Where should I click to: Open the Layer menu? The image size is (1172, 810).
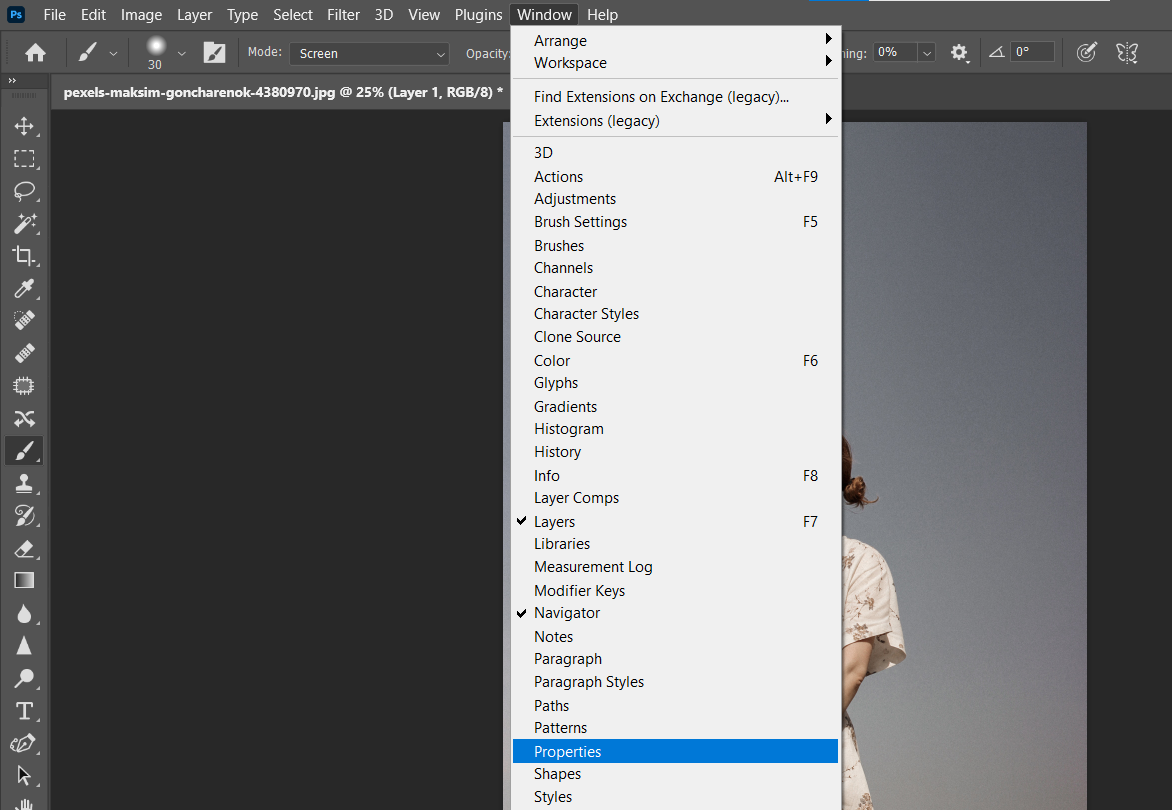point(194,15)
